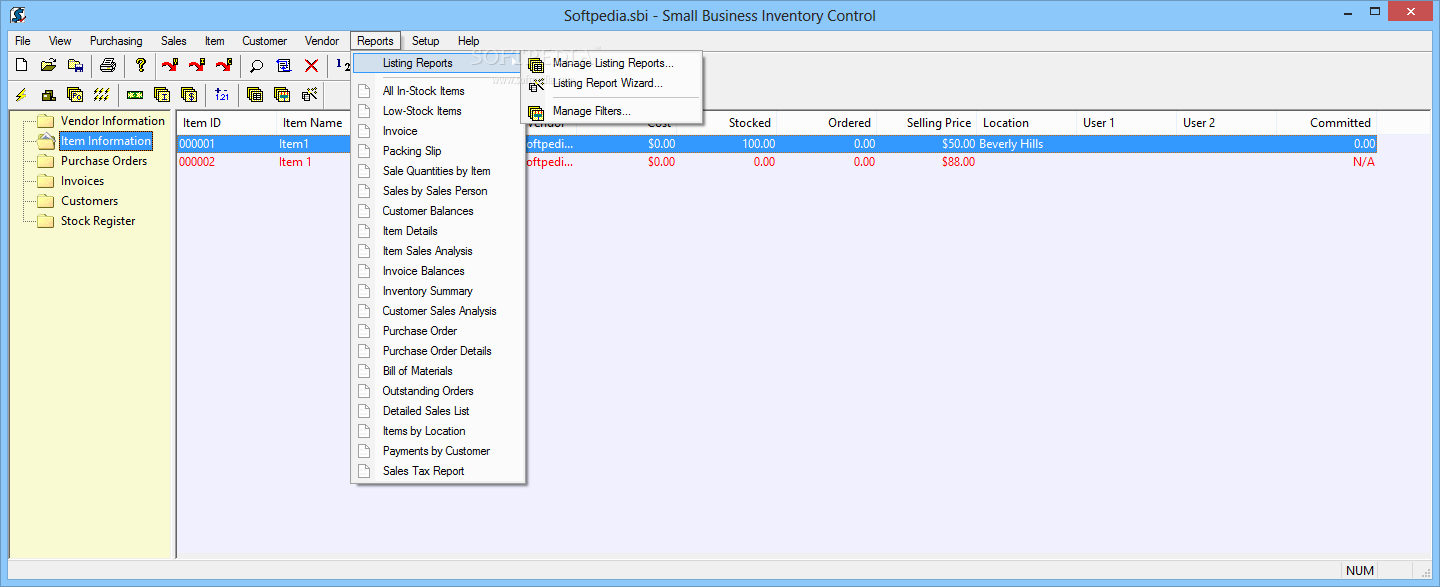
Task: Click the stacked boxes inventory icon
Action: 48,95
